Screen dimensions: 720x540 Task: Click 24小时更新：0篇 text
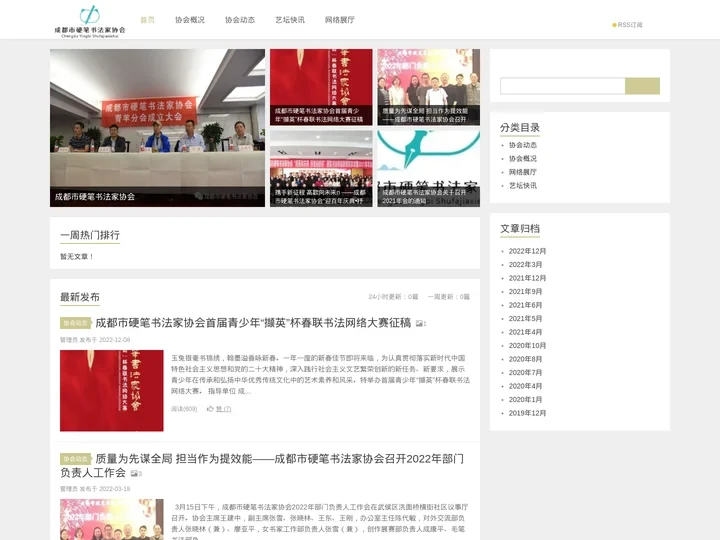tap(393, 297)
